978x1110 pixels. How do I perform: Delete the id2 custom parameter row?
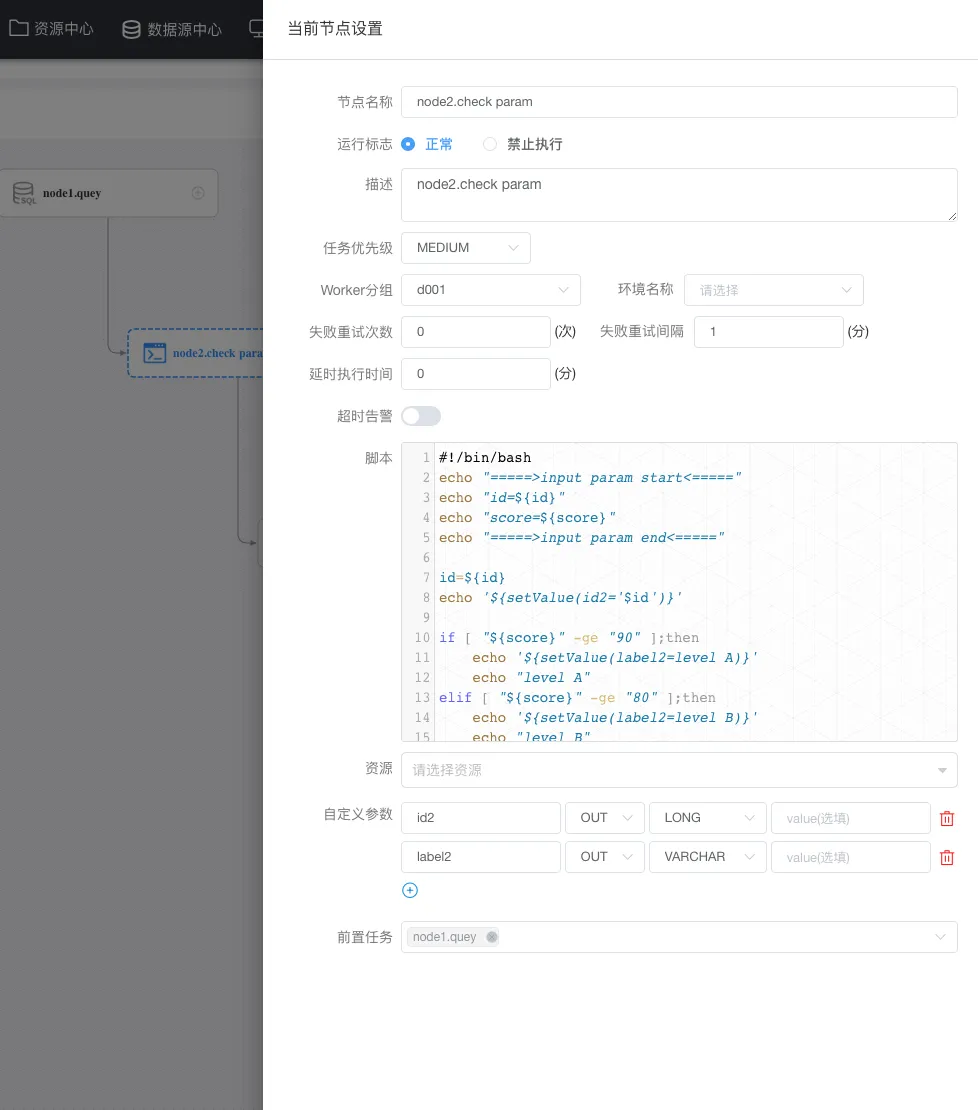(946, 818)
